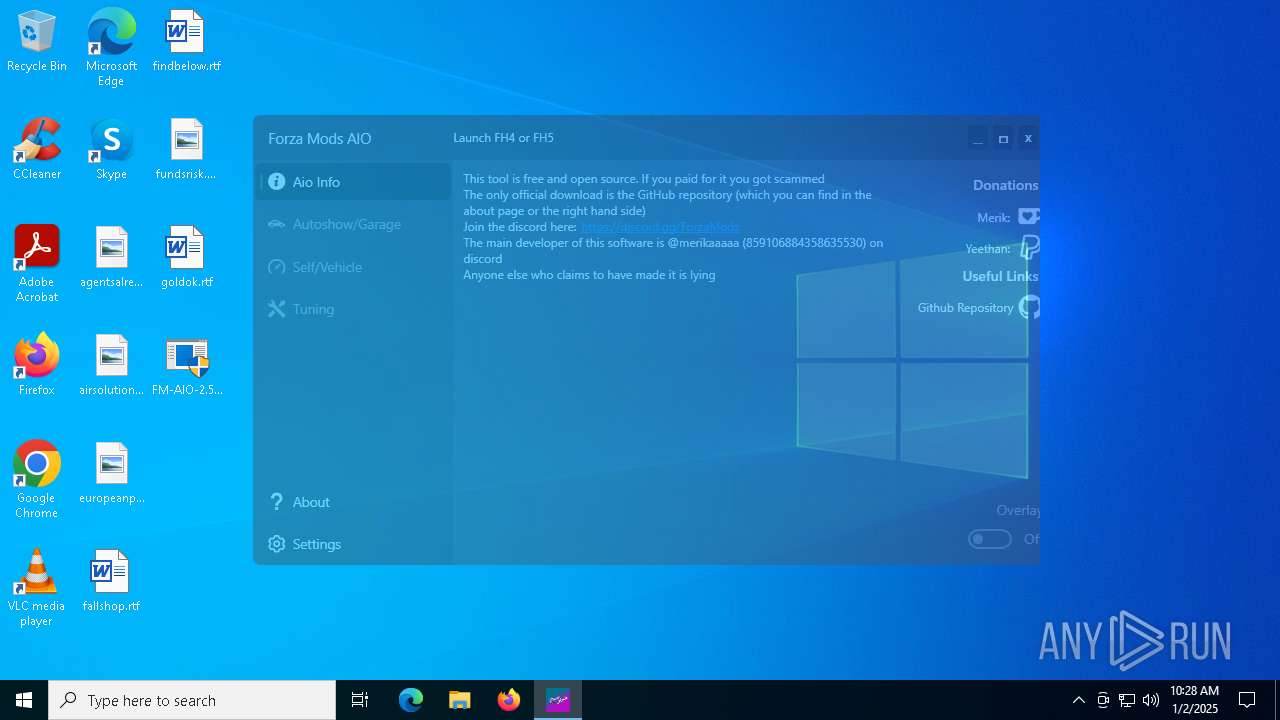Select the Adobe Acrobat desktop shortcut

tap(37, 264)
